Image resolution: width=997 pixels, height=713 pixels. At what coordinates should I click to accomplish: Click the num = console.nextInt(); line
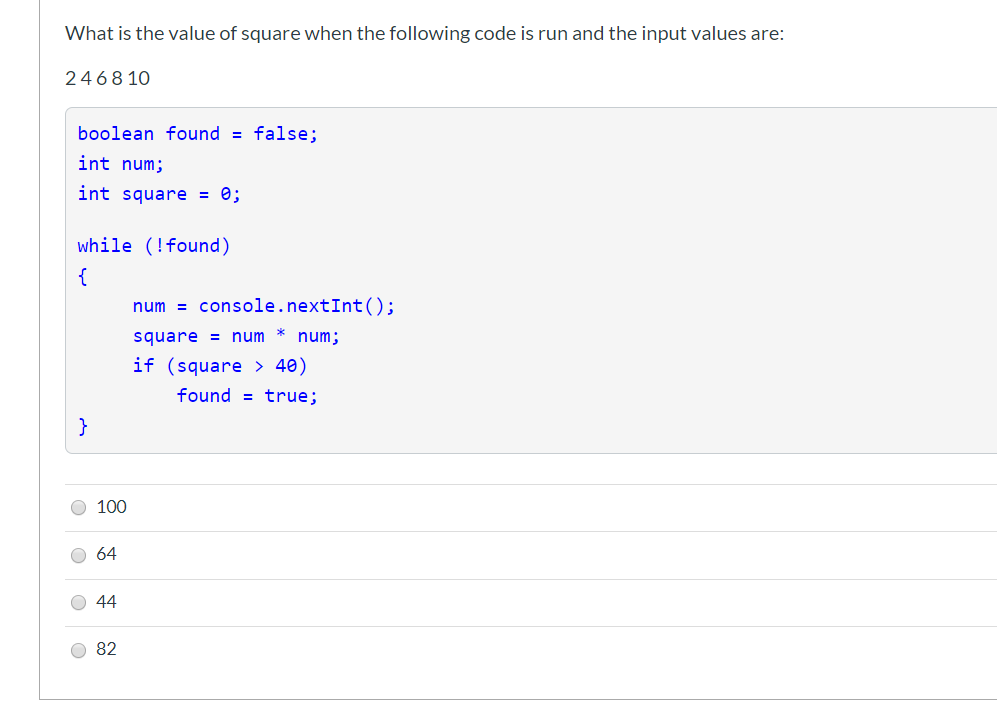tap(264, 306)
